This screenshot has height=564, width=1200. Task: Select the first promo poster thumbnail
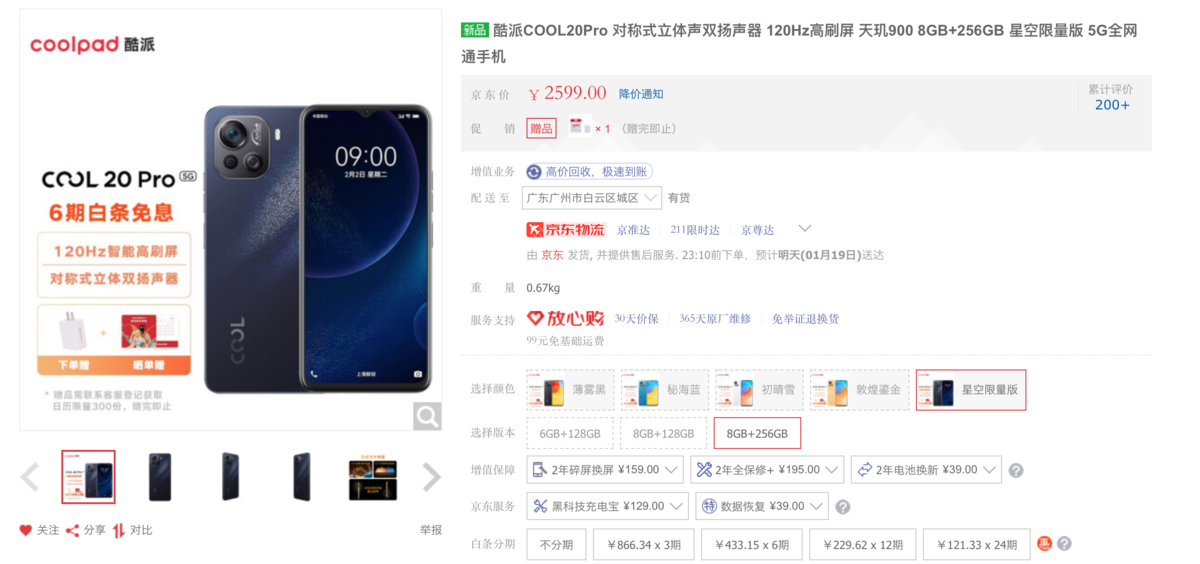(x=89, y=477)
